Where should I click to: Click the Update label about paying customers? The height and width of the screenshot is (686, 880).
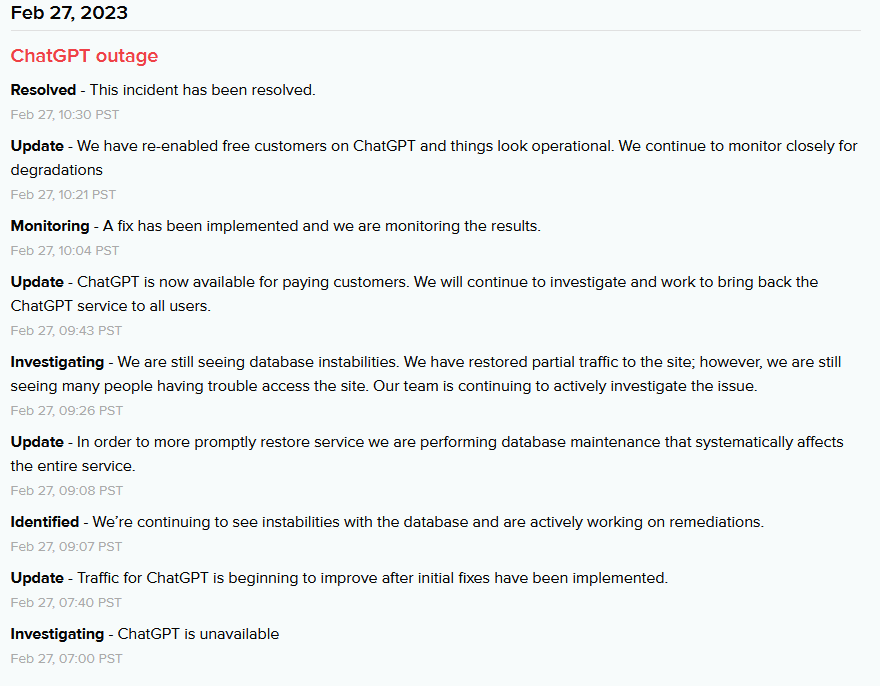[x=37, y=282]
